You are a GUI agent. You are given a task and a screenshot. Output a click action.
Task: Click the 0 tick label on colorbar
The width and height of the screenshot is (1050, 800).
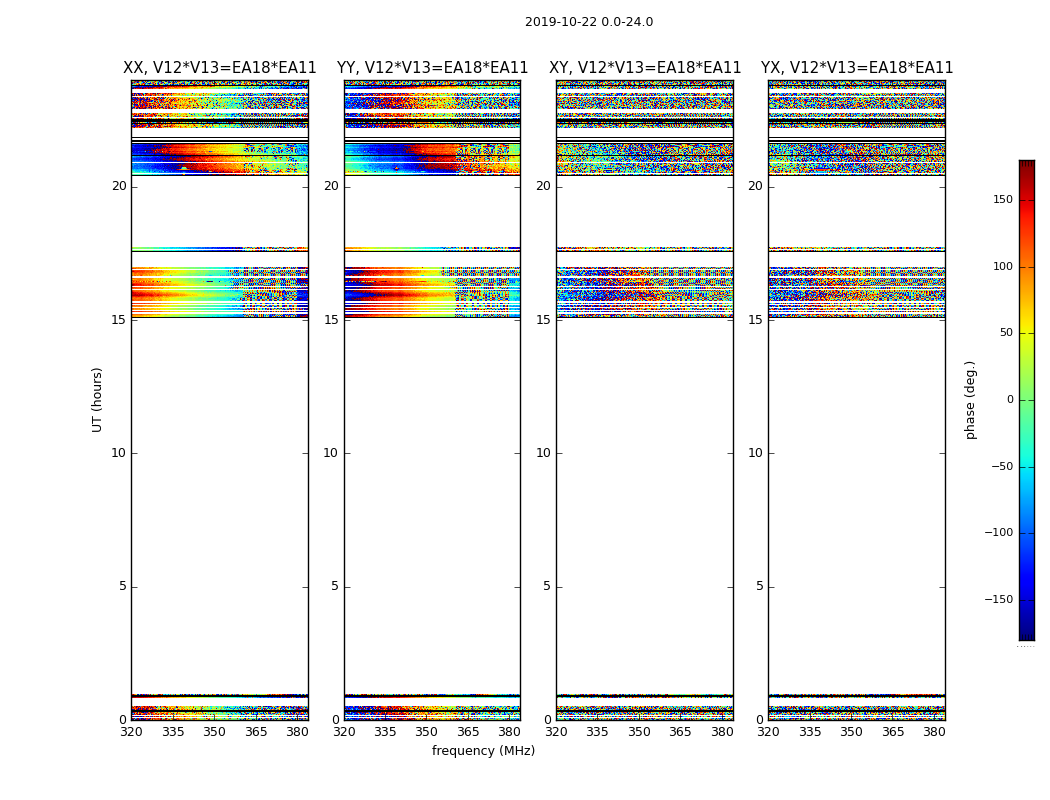click(x=1010, y=400)
